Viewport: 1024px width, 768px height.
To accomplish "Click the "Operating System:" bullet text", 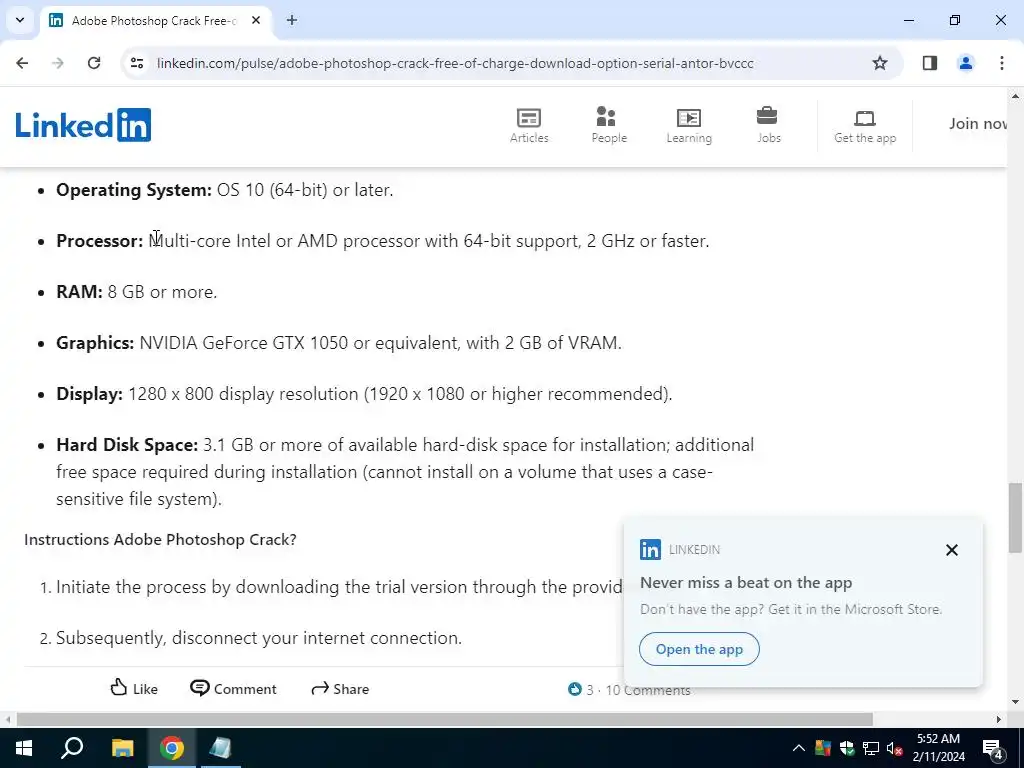I will coord(134,190).
